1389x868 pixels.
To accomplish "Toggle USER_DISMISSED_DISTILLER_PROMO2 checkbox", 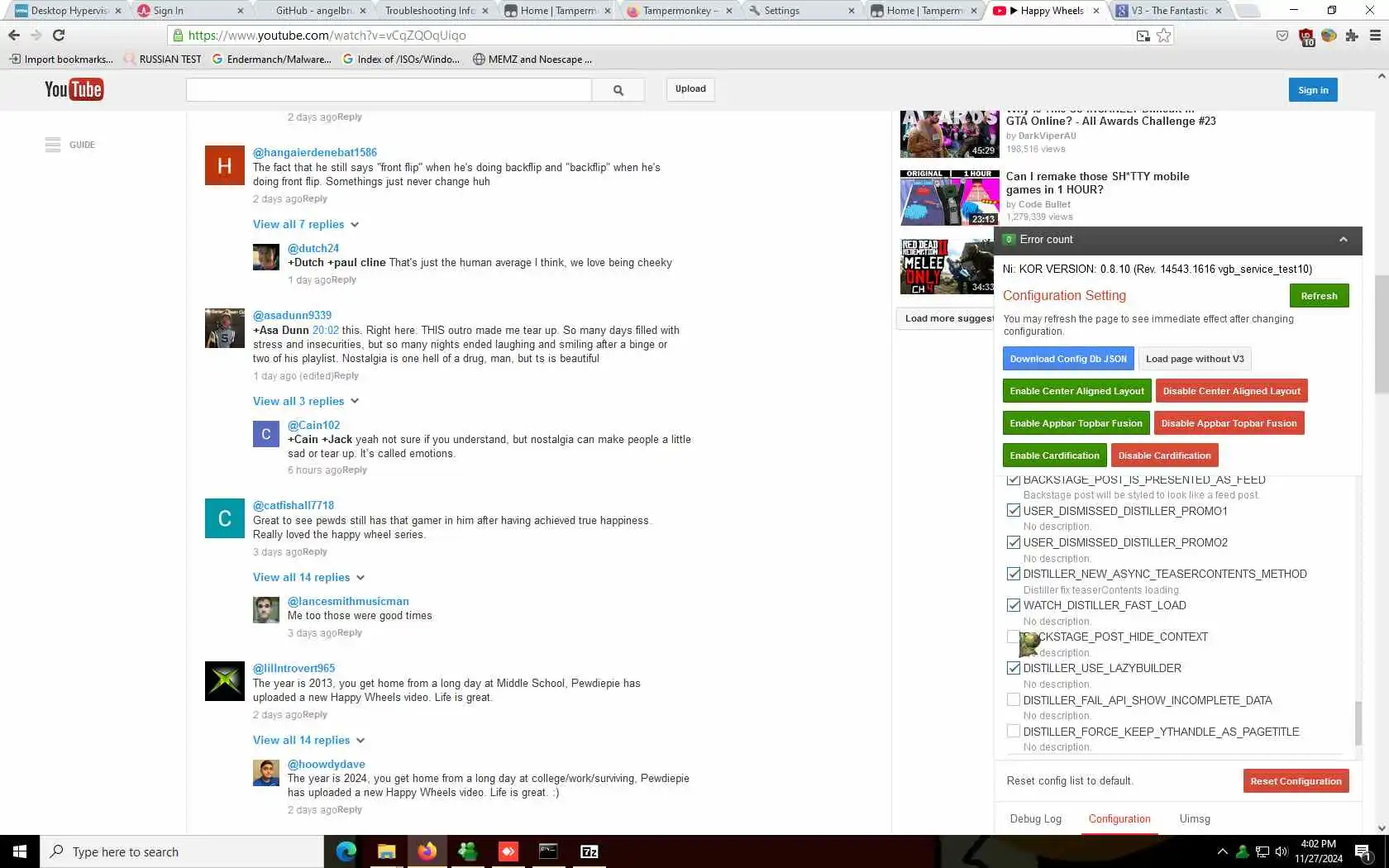I will click(1014, 542).
